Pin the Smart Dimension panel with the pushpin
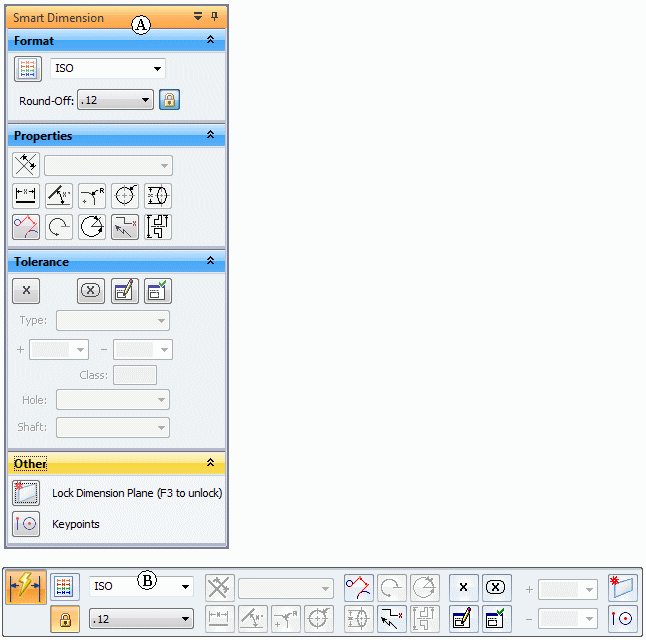646x640 pixels. 214,17
